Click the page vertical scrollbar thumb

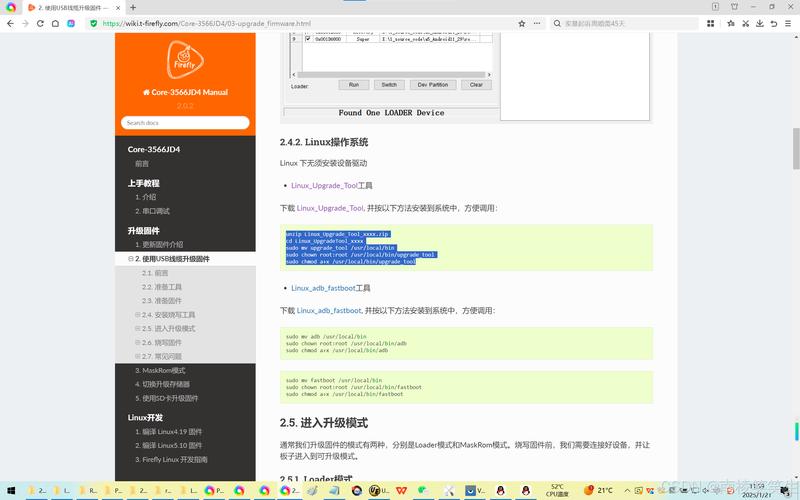pyautogui.click(x=796, y=148)
